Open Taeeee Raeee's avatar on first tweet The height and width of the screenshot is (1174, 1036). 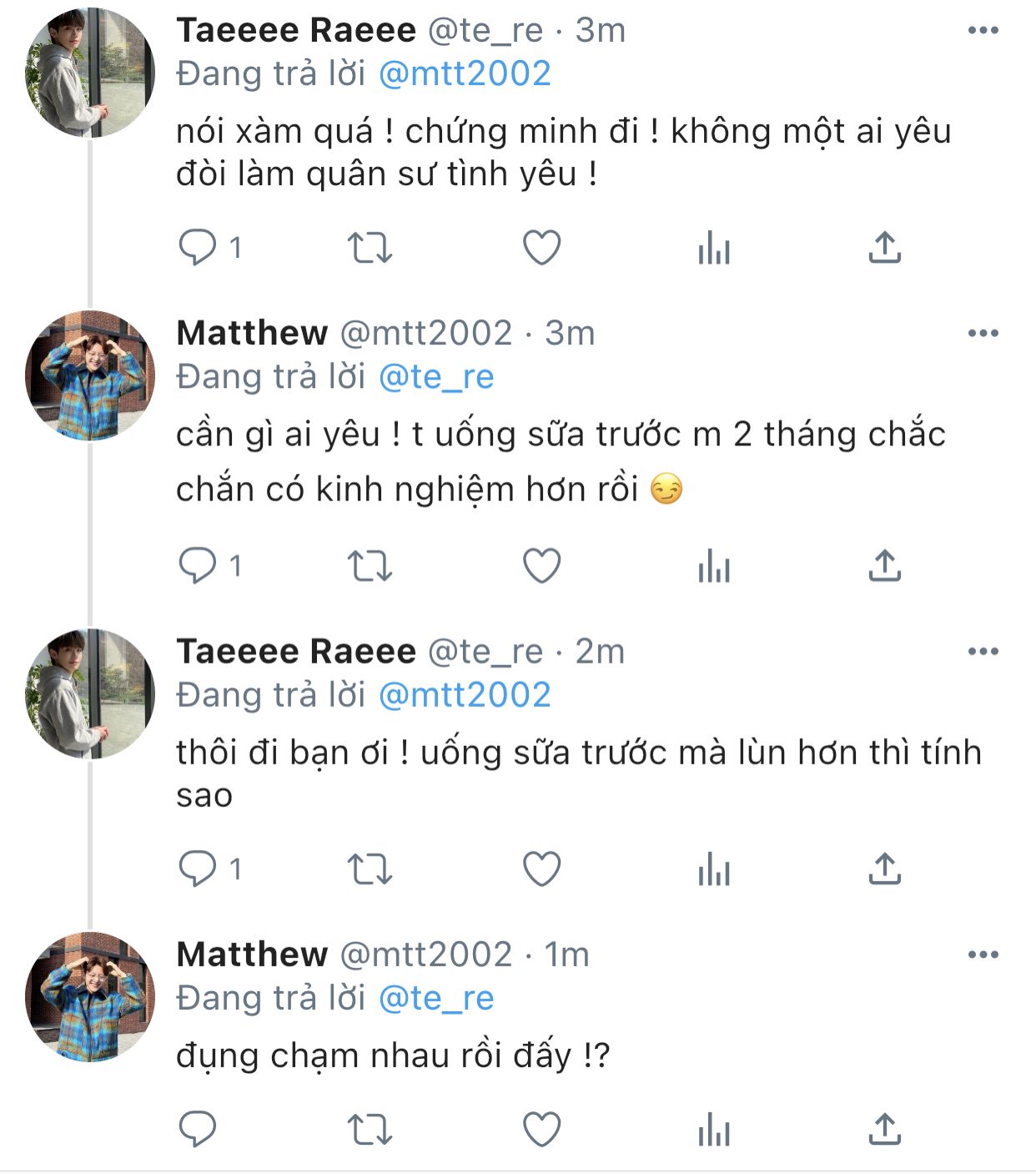tap(90, 73)
